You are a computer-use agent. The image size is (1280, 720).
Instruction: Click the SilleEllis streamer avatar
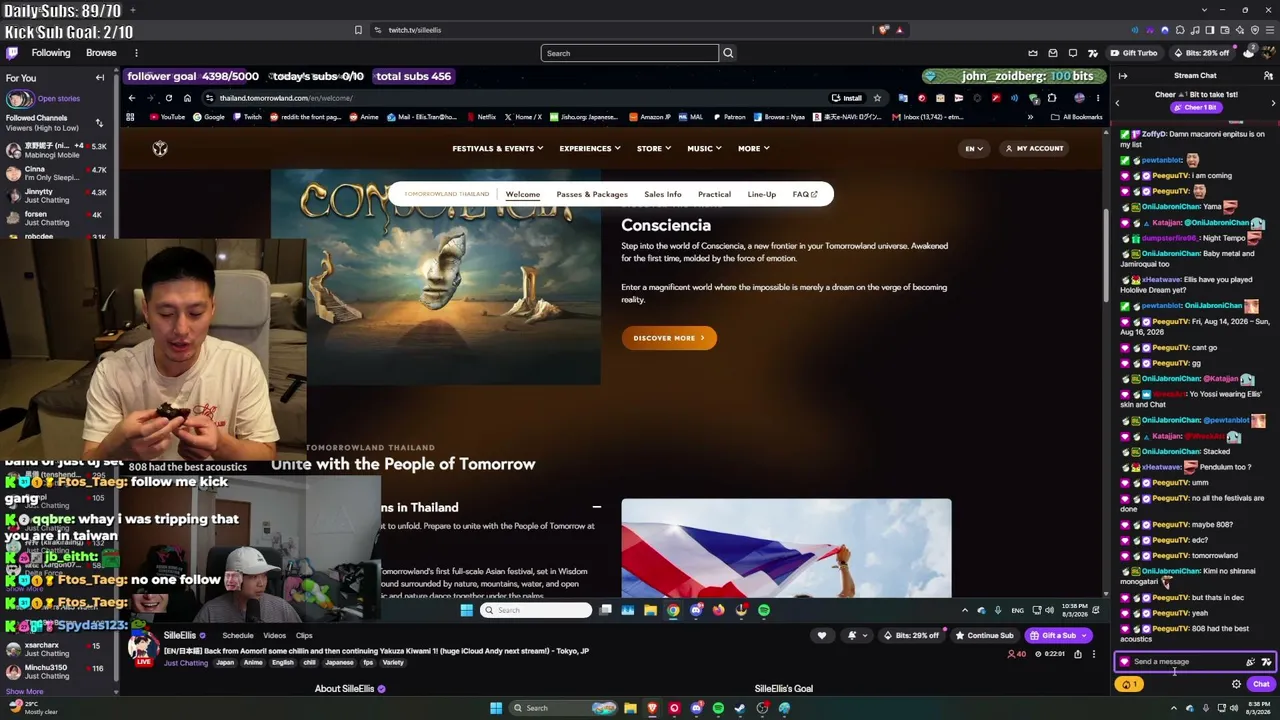click(x=143, y=647)
